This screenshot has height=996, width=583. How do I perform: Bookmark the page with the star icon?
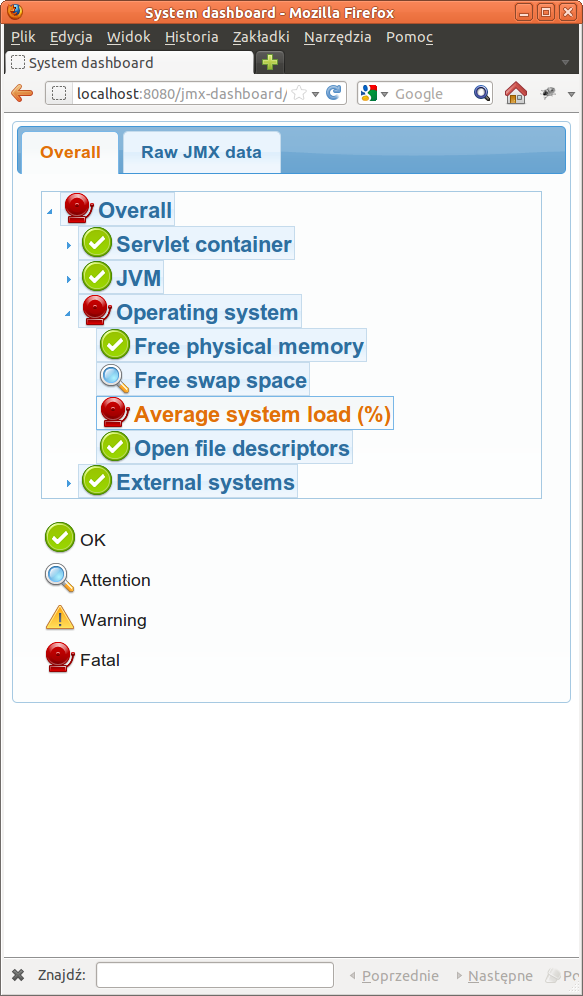pos(298,94)
